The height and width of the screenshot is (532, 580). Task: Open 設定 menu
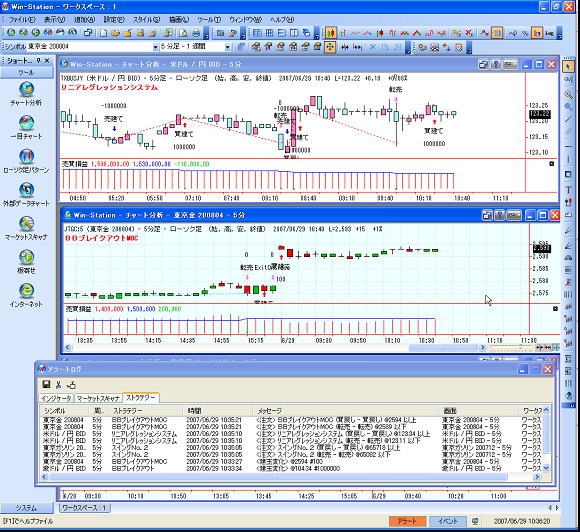point(114,20)
